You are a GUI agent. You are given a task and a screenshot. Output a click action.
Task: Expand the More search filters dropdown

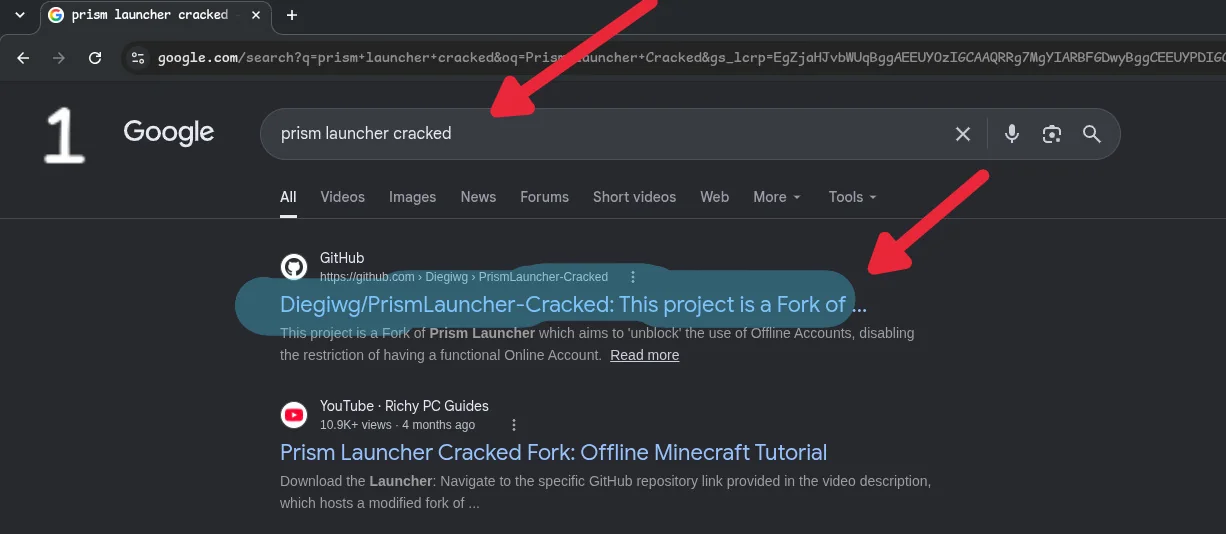pos(777,197)
